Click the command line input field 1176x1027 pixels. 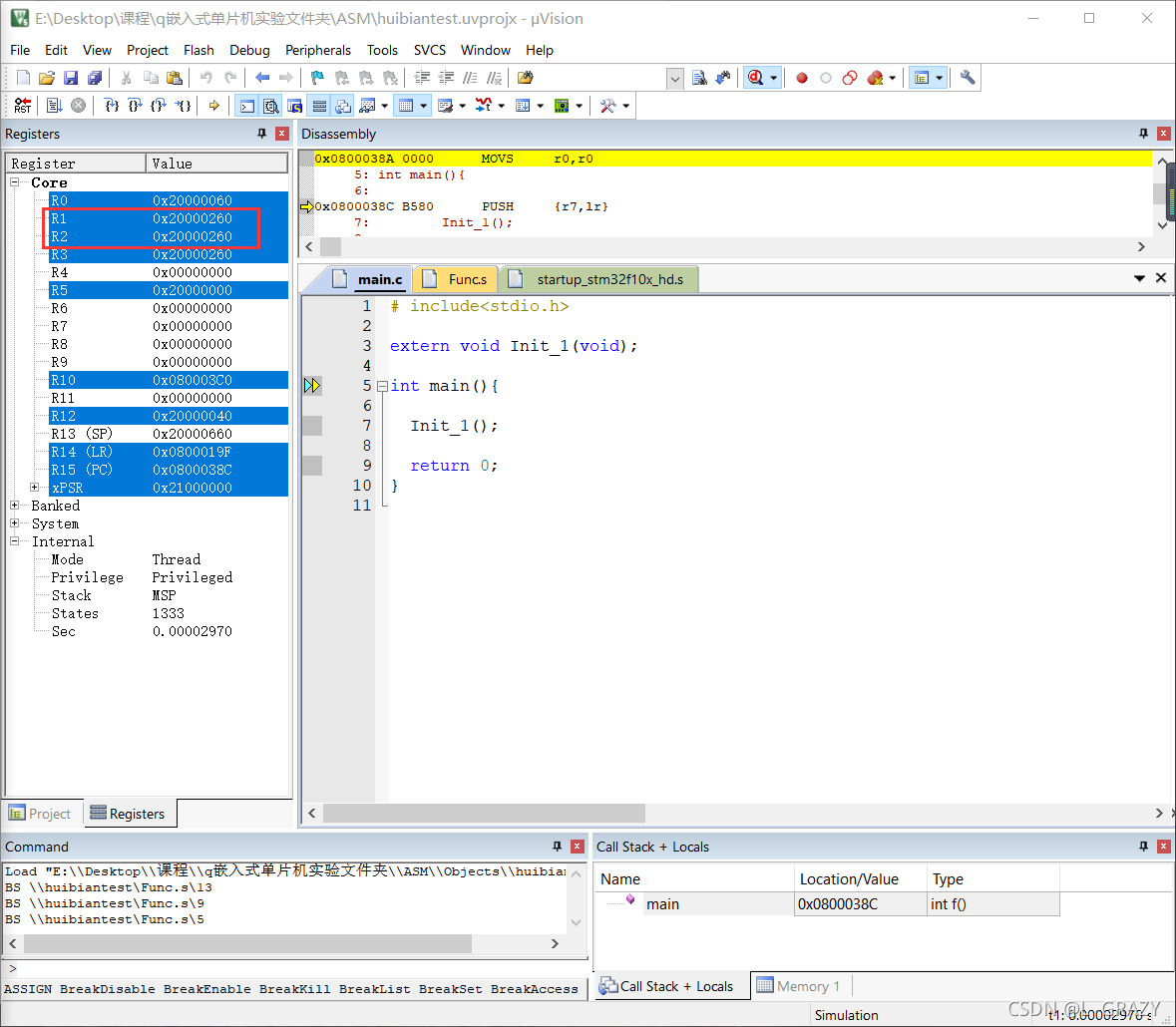(x=295, y=968)
